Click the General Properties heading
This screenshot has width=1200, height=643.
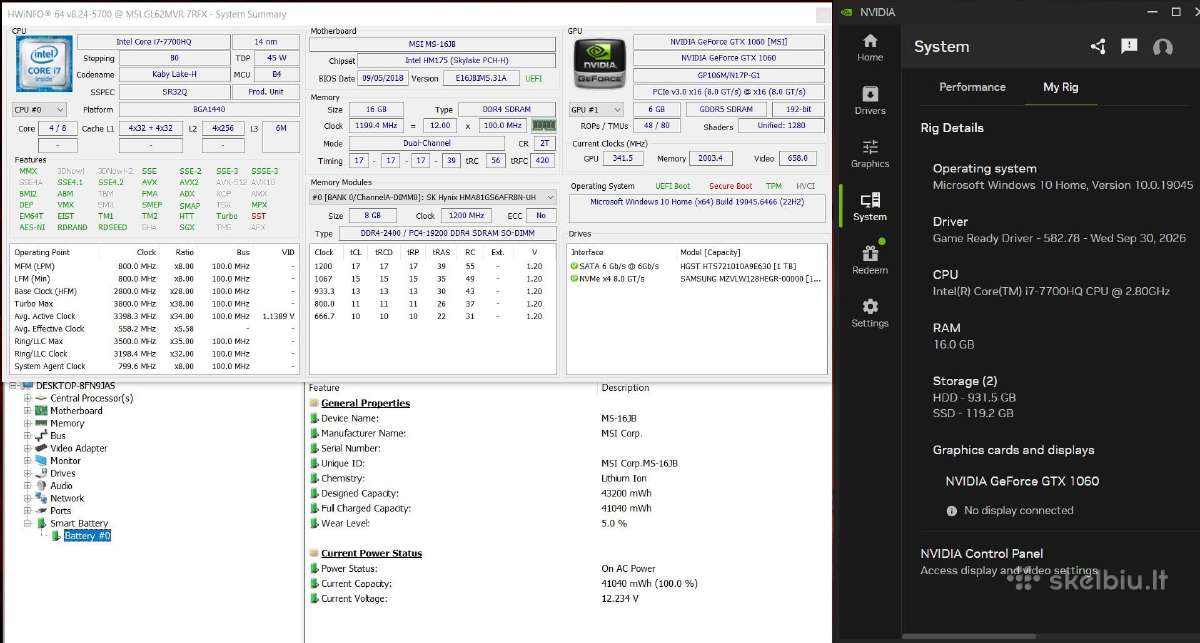365,403
